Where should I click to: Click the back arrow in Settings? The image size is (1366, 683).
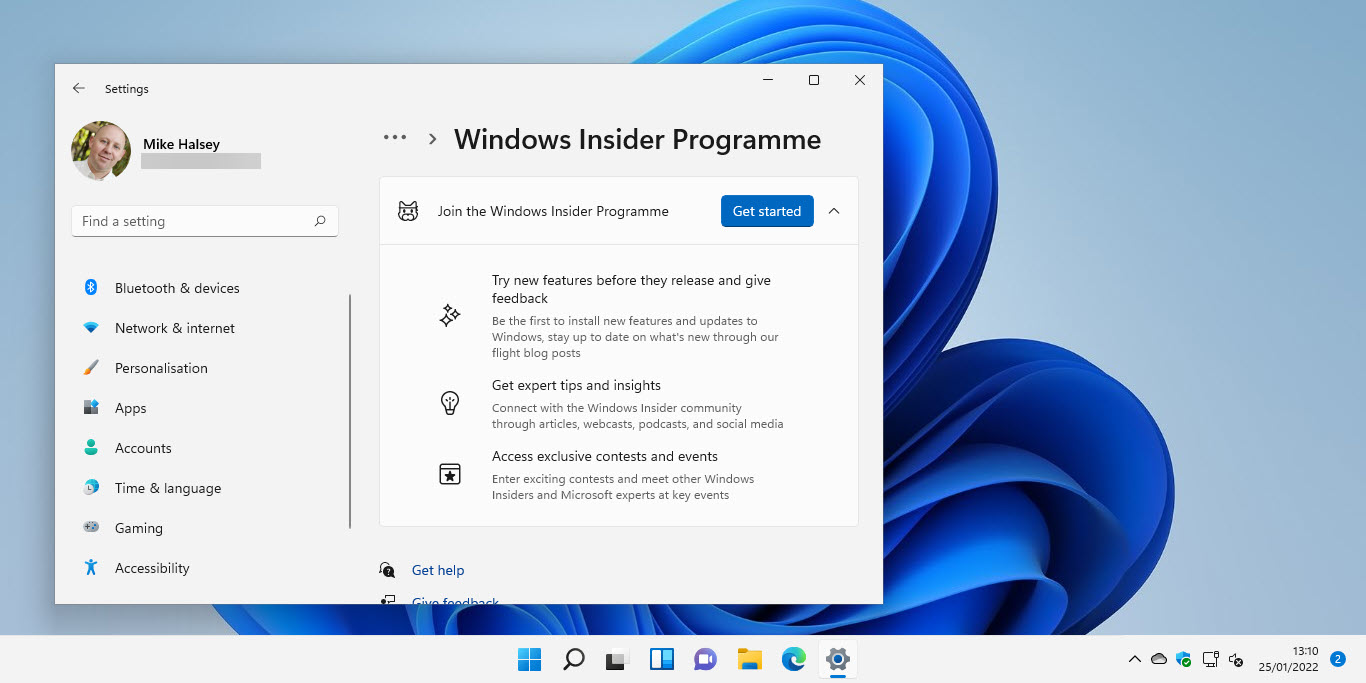pyautogui.click(x=78, y=88)
